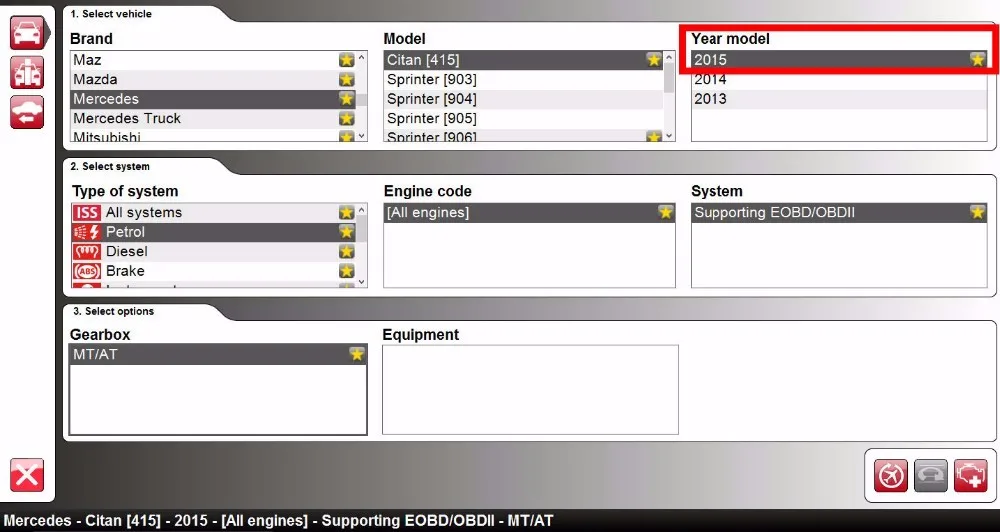Select Citan [415] model
Screen dimensions: 1000x532
click(x=524, y=60)
